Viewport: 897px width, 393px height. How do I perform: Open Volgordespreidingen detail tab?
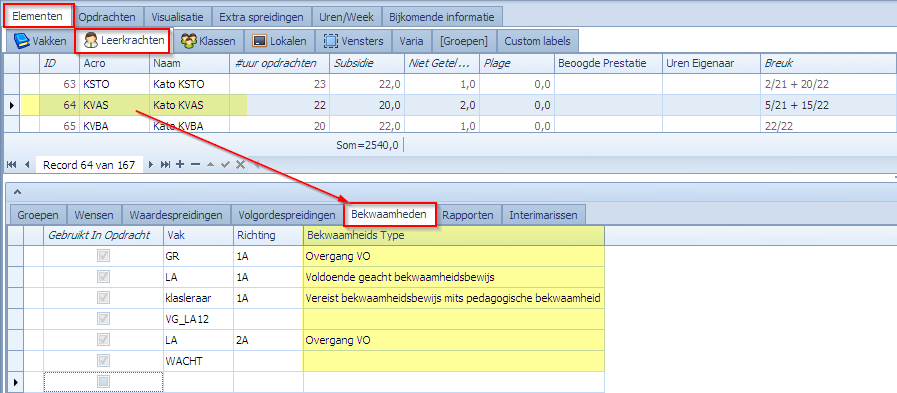pos(287,215)
